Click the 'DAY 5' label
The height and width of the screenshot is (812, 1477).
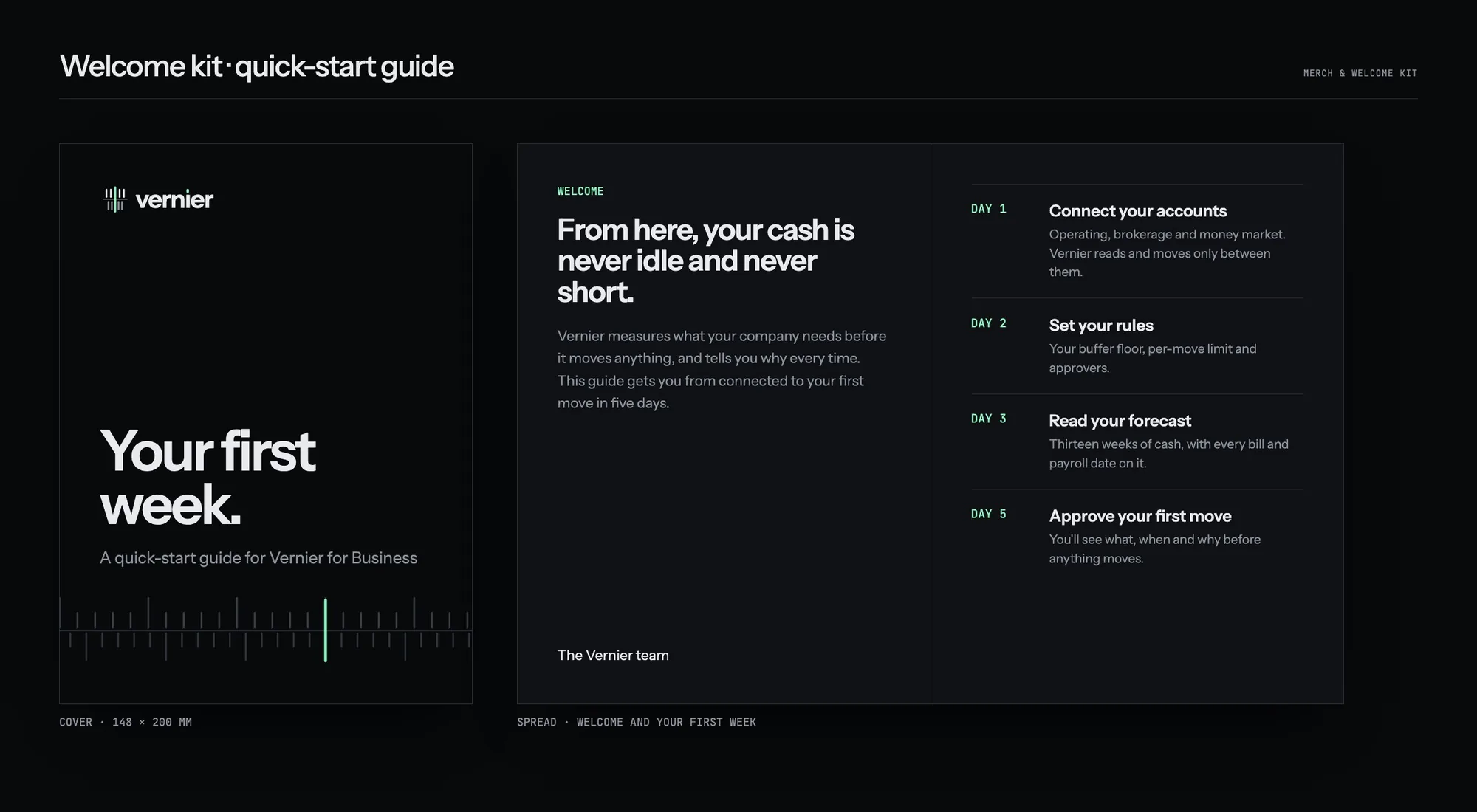989,514
